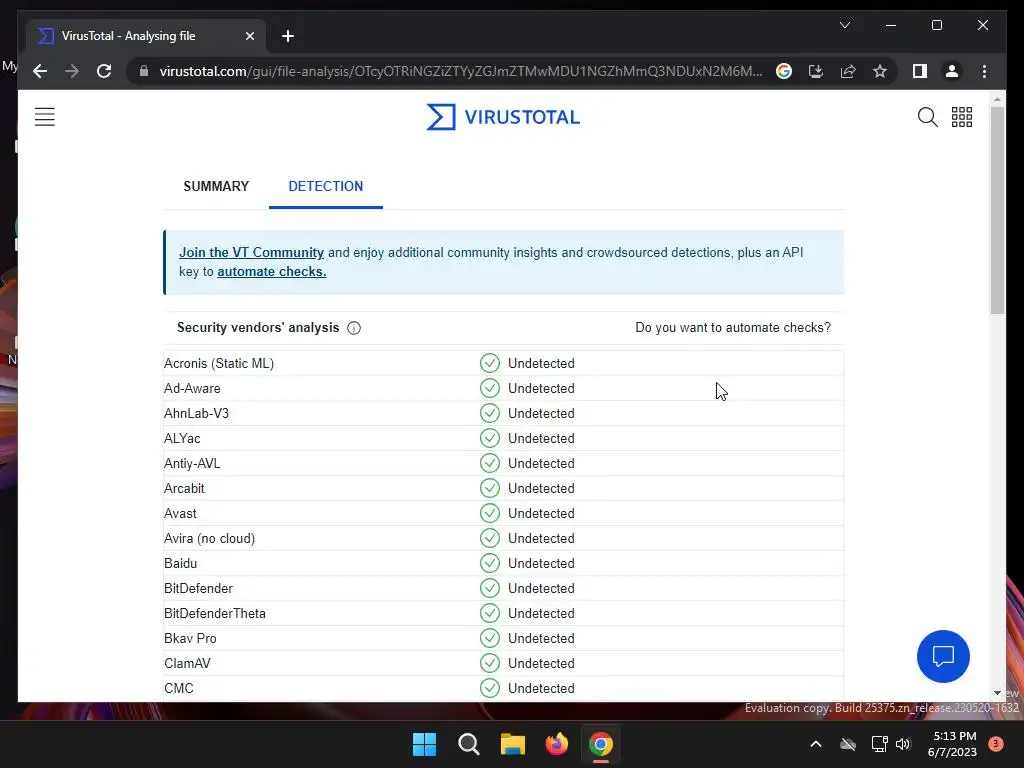Image resolution: width=1024 pixels, height=768 pixels.
Task: Click the page vertical scrollbar thumb
Action: pyautogui.click(x=997, y=210)
